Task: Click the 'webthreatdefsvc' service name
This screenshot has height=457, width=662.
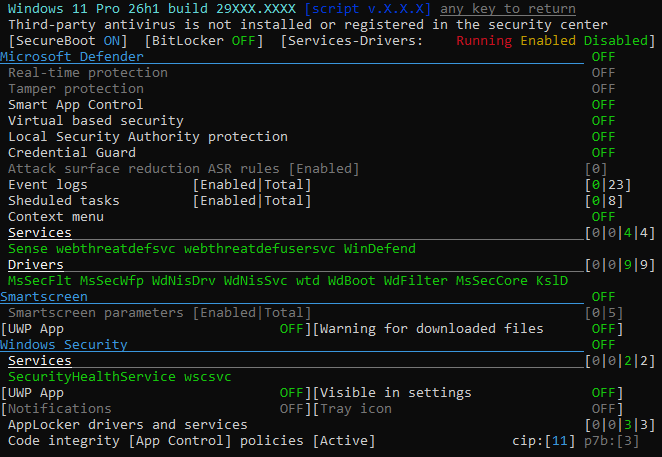Action: [116, 249]
